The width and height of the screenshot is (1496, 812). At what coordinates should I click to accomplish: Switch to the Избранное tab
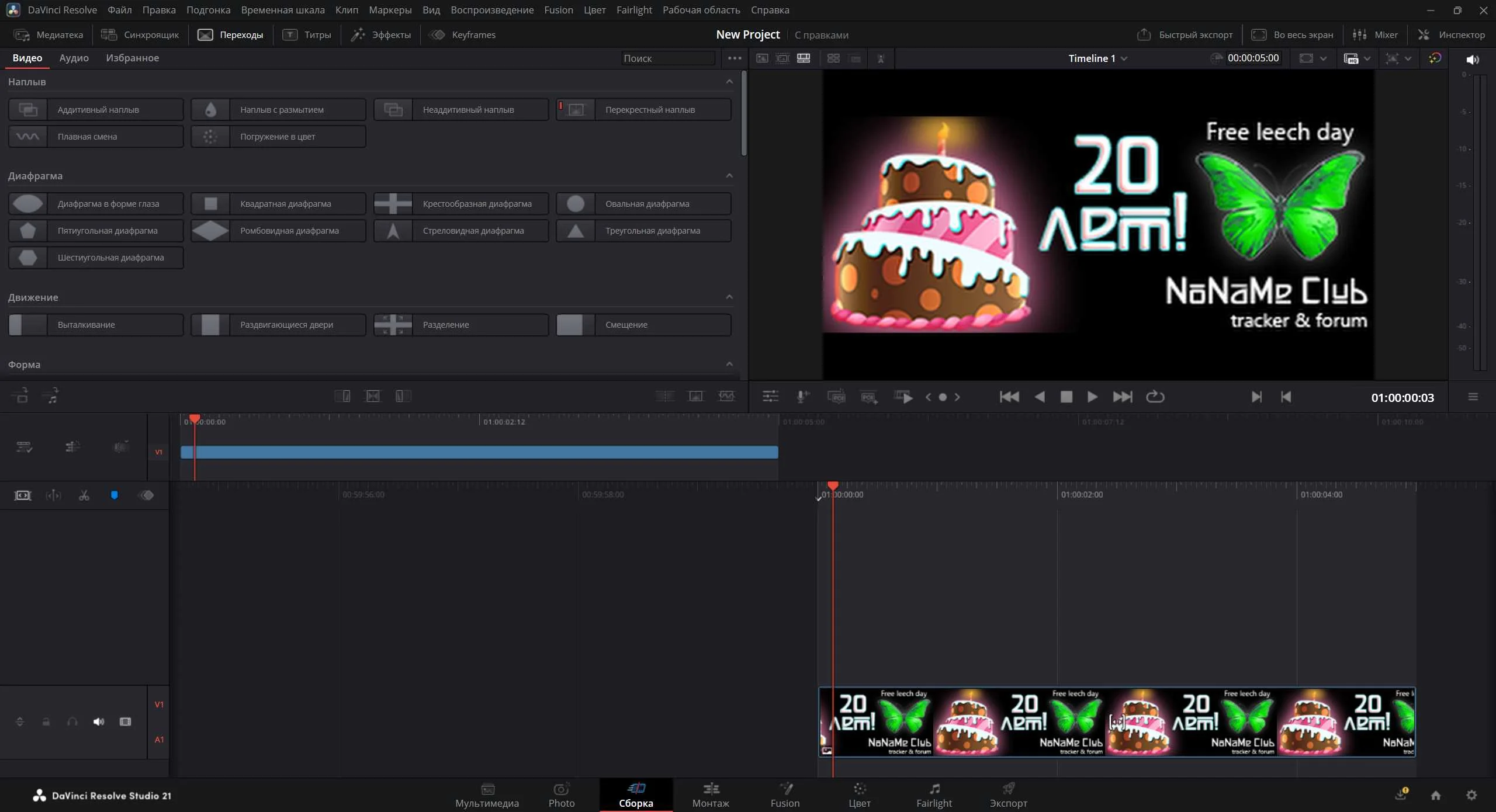132,58
